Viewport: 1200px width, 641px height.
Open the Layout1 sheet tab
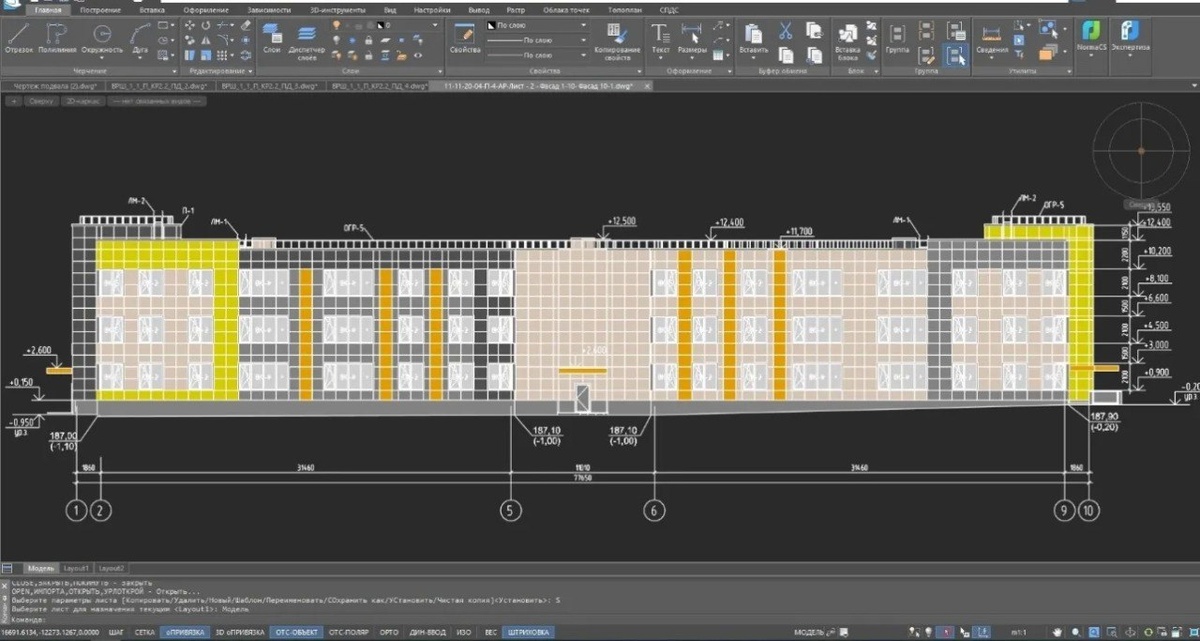78,568
